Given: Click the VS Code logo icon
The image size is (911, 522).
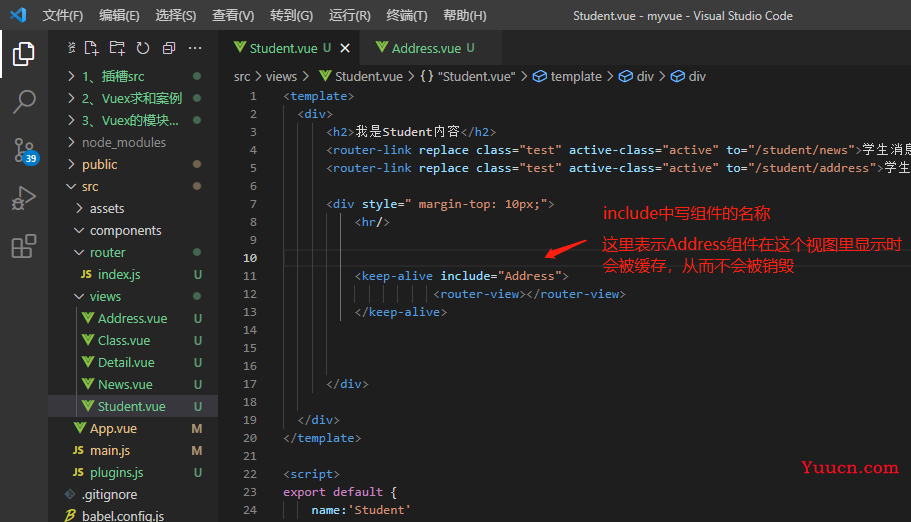Looking at the screenshot, I should 19,15.
